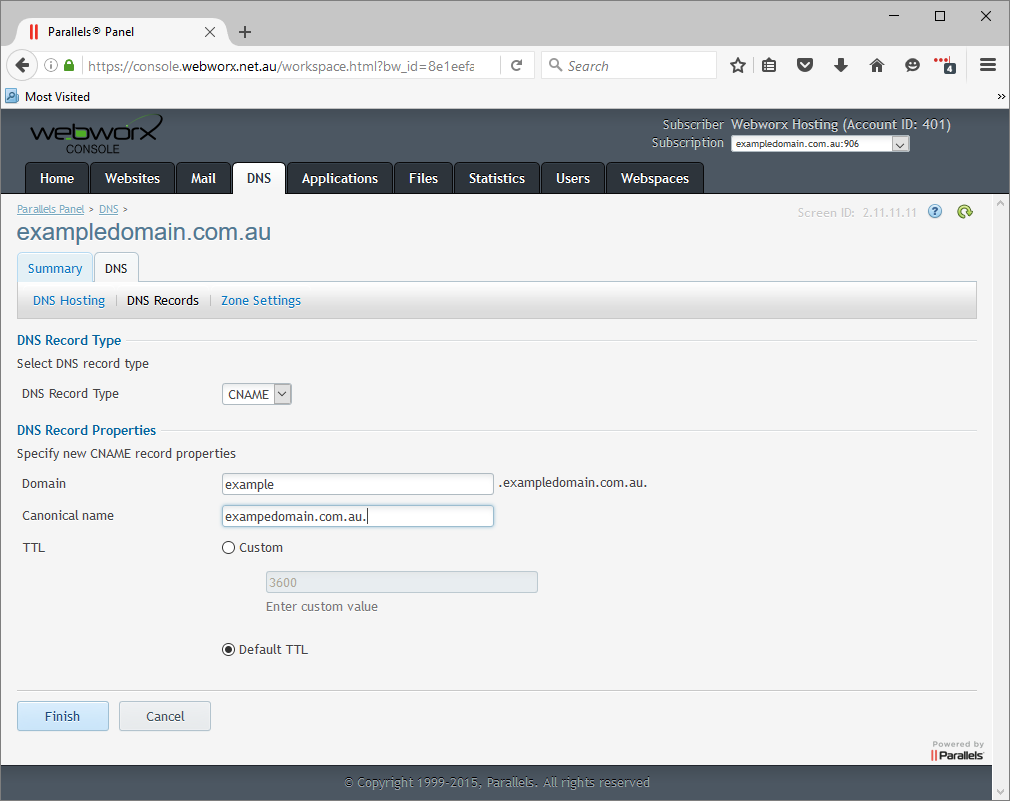
Task: Click the Canonical name input field
Action: (x=357, y=517)
